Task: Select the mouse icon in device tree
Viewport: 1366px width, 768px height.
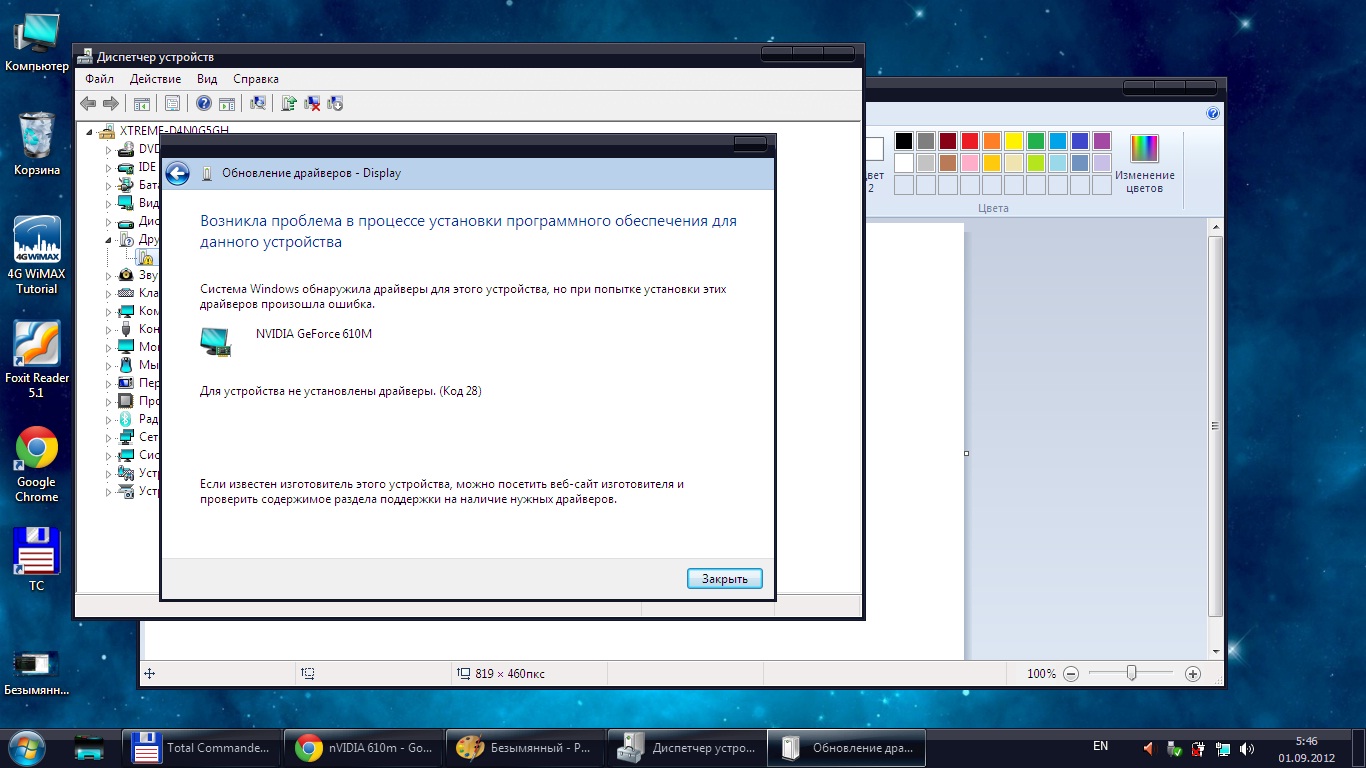Action: [x=126, y=365]
